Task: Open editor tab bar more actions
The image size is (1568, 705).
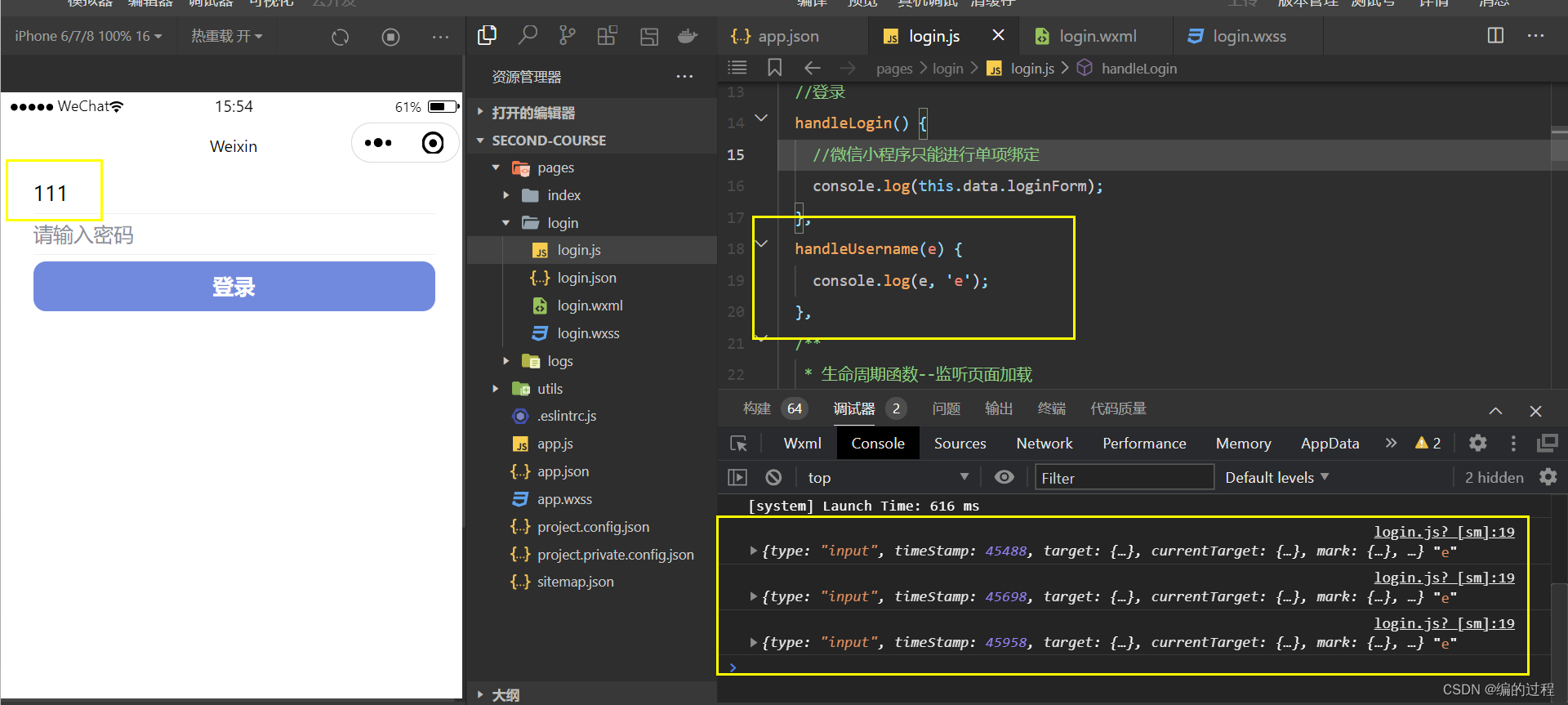Action: (1535, 35)
